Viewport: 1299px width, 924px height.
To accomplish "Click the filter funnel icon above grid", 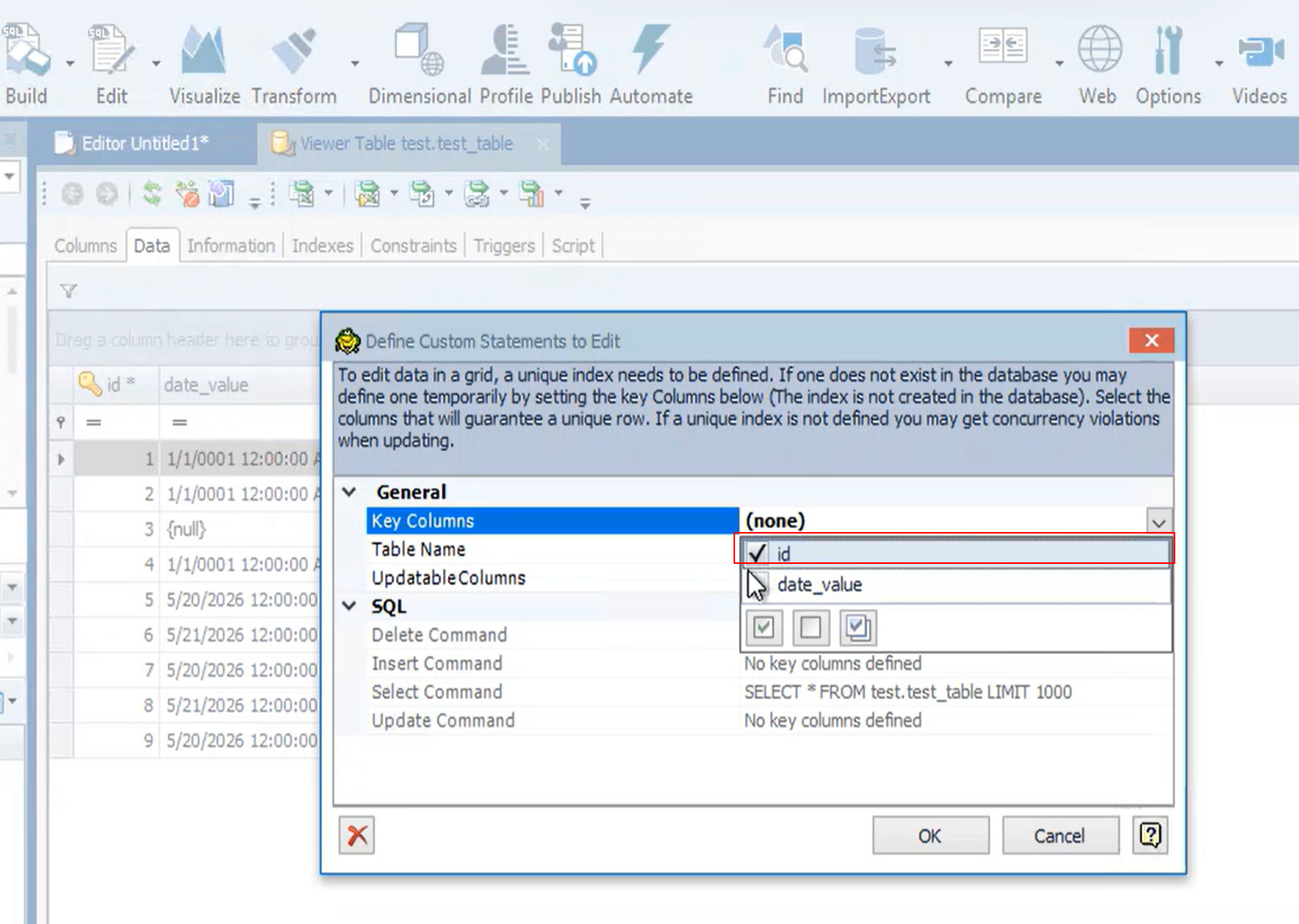I will coord(68,291).
